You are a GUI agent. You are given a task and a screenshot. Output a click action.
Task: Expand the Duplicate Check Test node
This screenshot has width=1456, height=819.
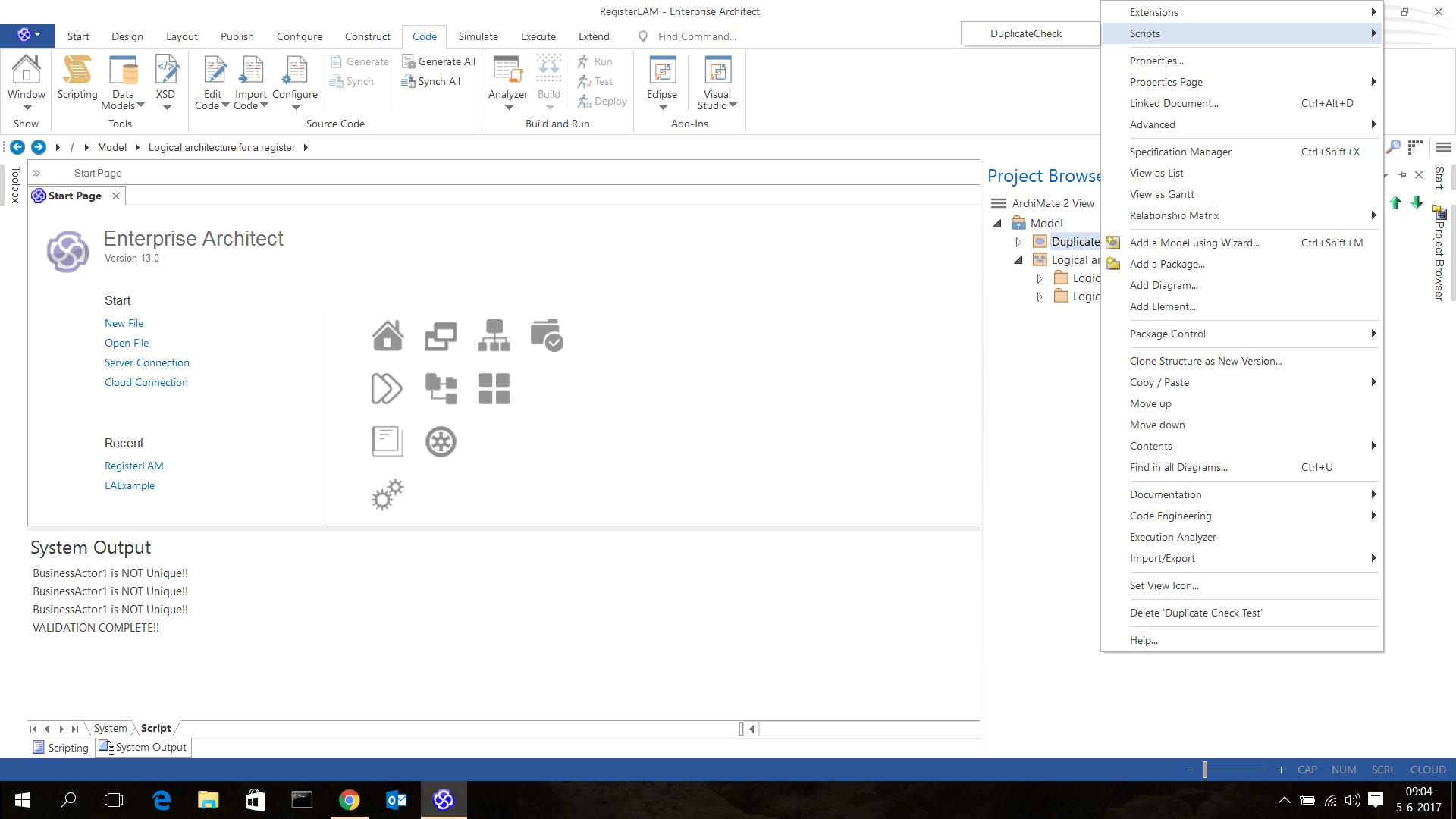tap(1018, 242)
